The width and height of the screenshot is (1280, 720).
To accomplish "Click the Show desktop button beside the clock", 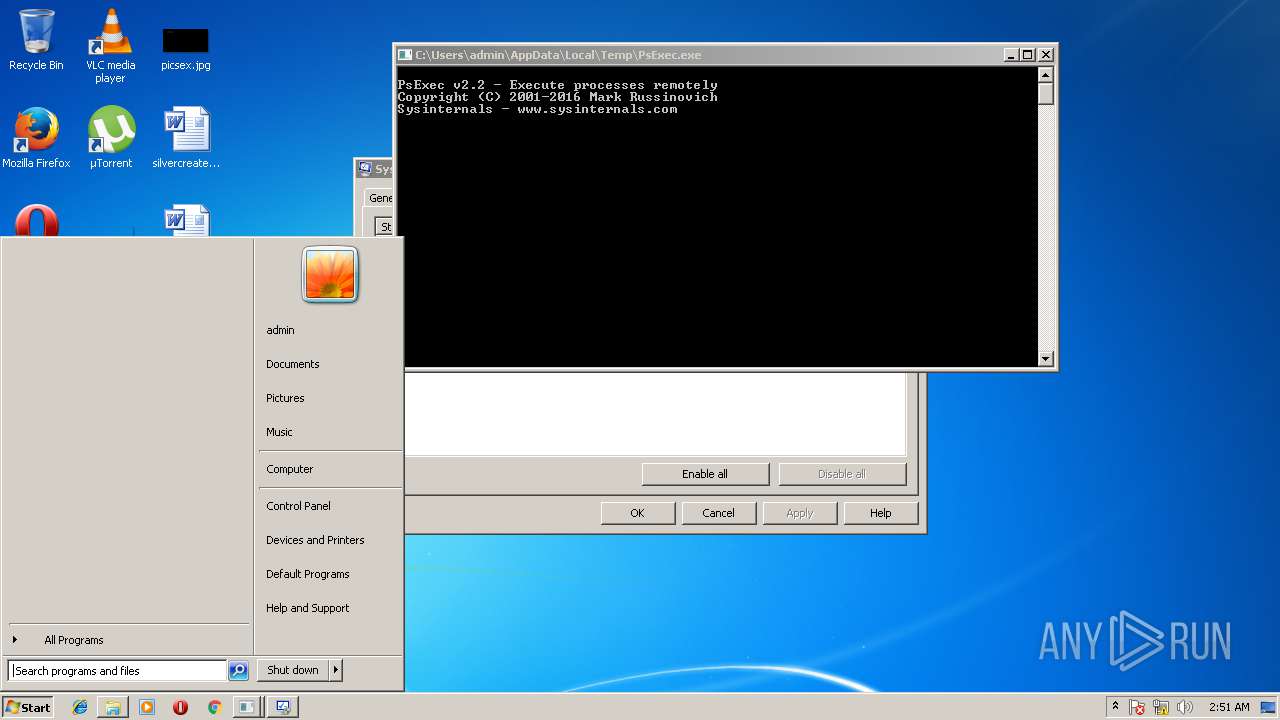I will [x=1268, y=707].
